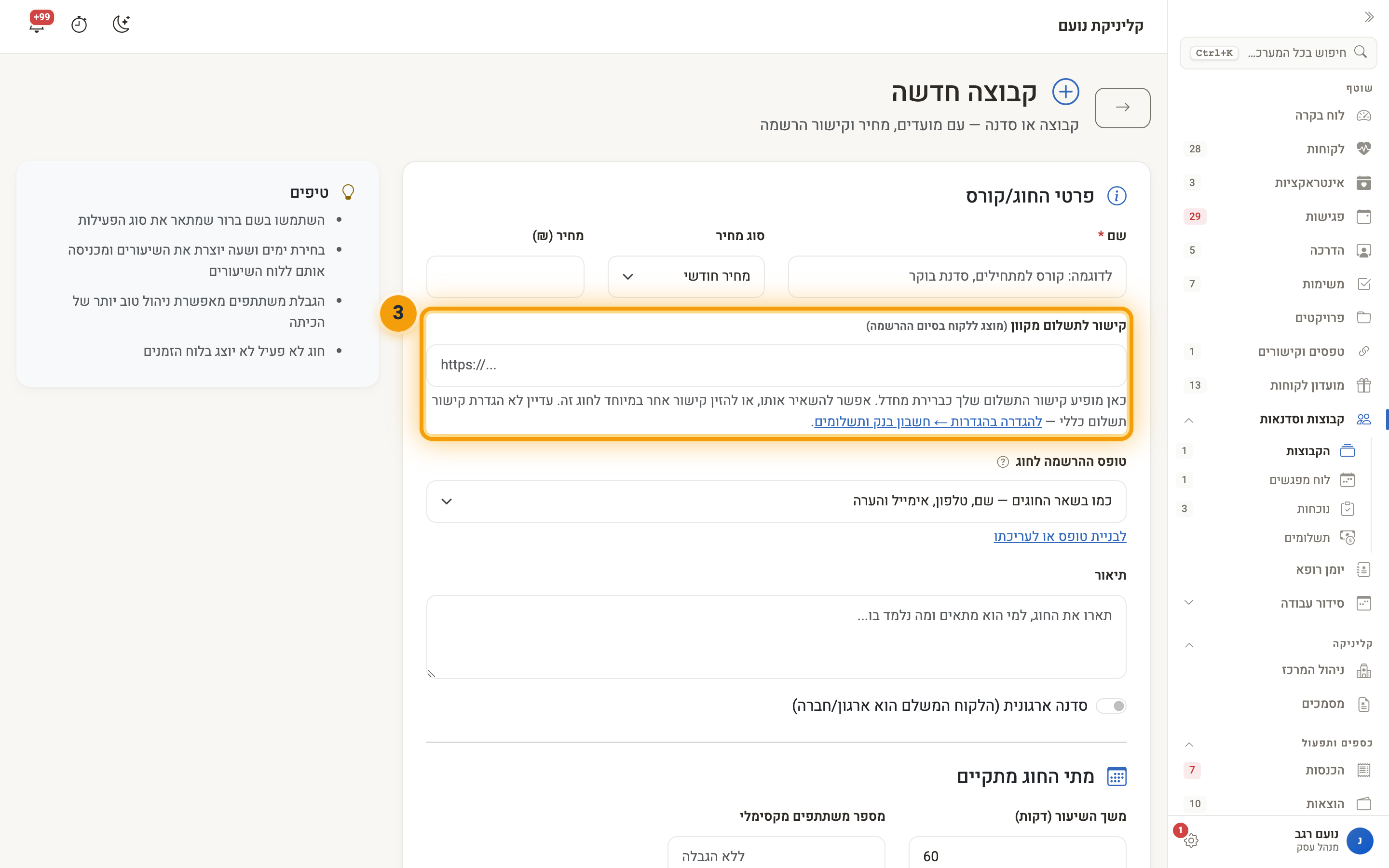The image size is (1389, 868).
Task: Open לוח בקרה dashboard icon
Action: coord(1364,115)
